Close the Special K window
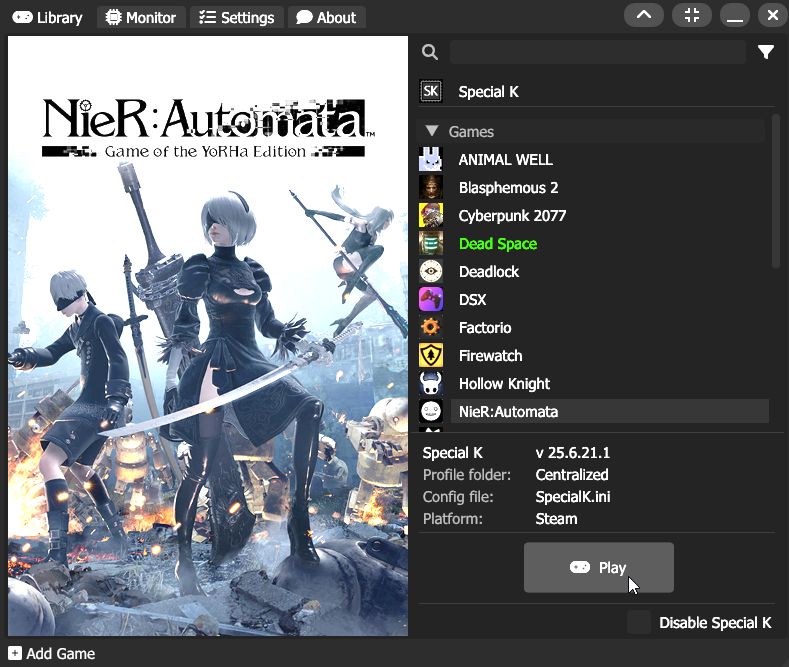The image size is (789, 667). pos(773,15)
